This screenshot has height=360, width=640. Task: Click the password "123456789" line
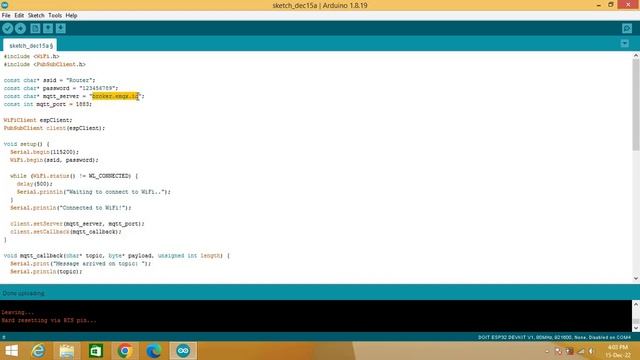(61, 88)
